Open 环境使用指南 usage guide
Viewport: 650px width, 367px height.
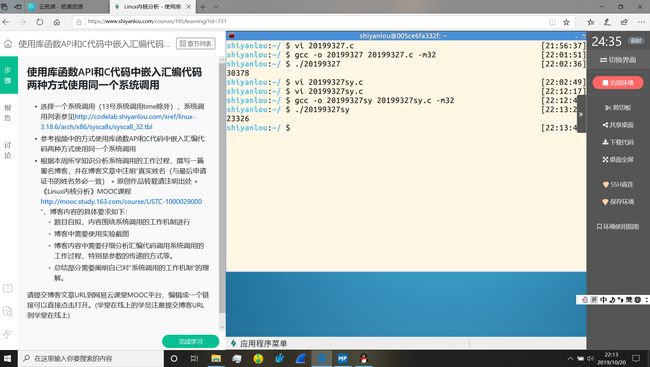tap(618, 226)
